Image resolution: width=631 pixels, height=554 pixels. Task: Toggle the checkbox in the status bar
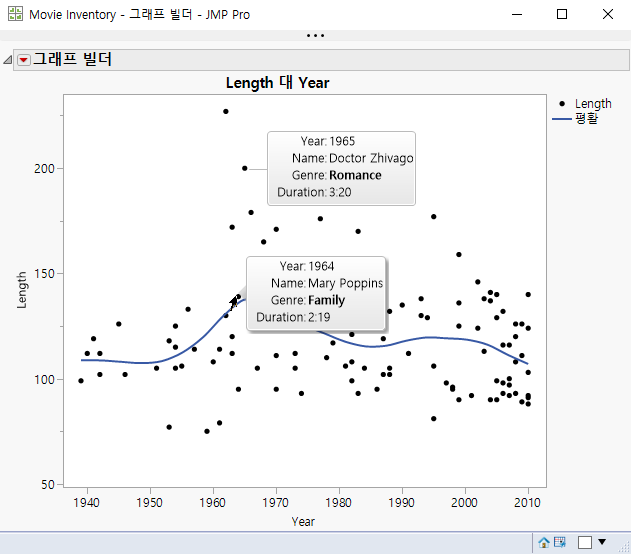[x=585, y=542]
